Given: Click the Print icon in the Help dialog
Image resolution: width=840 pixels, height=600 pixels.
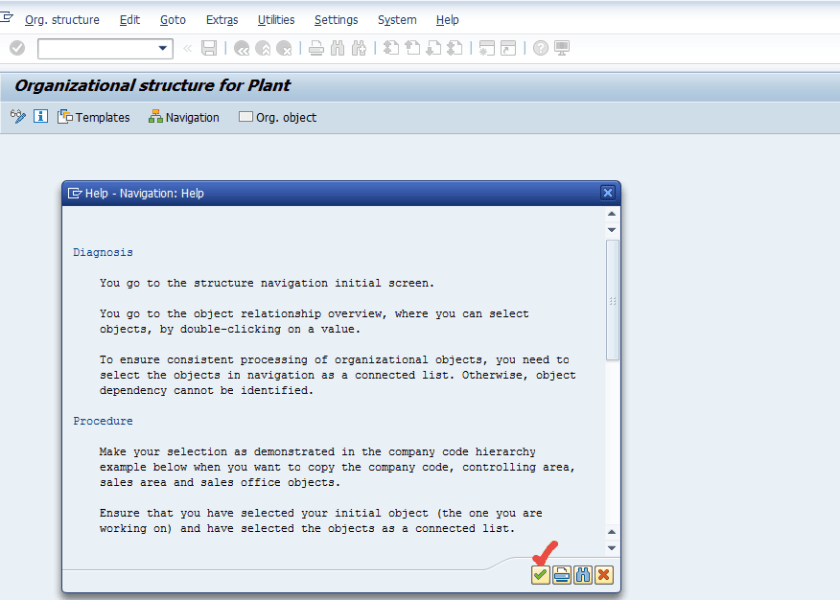Looking at the screenshot, I should [x=561, y=575].
